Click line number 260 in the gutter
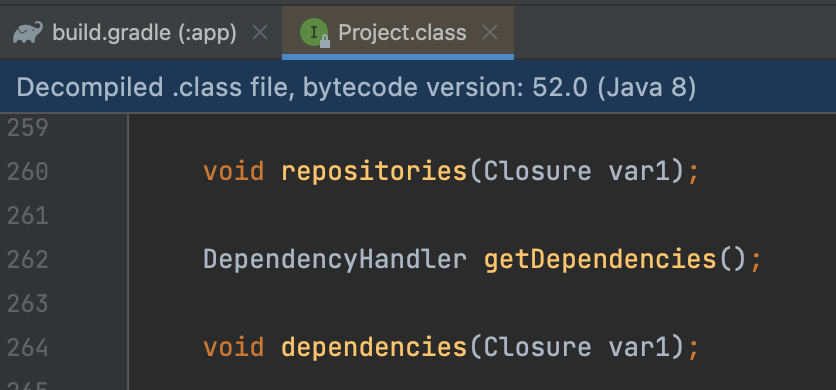The height and width of the screenshot is (390, 836). click(x=28, y=172)
